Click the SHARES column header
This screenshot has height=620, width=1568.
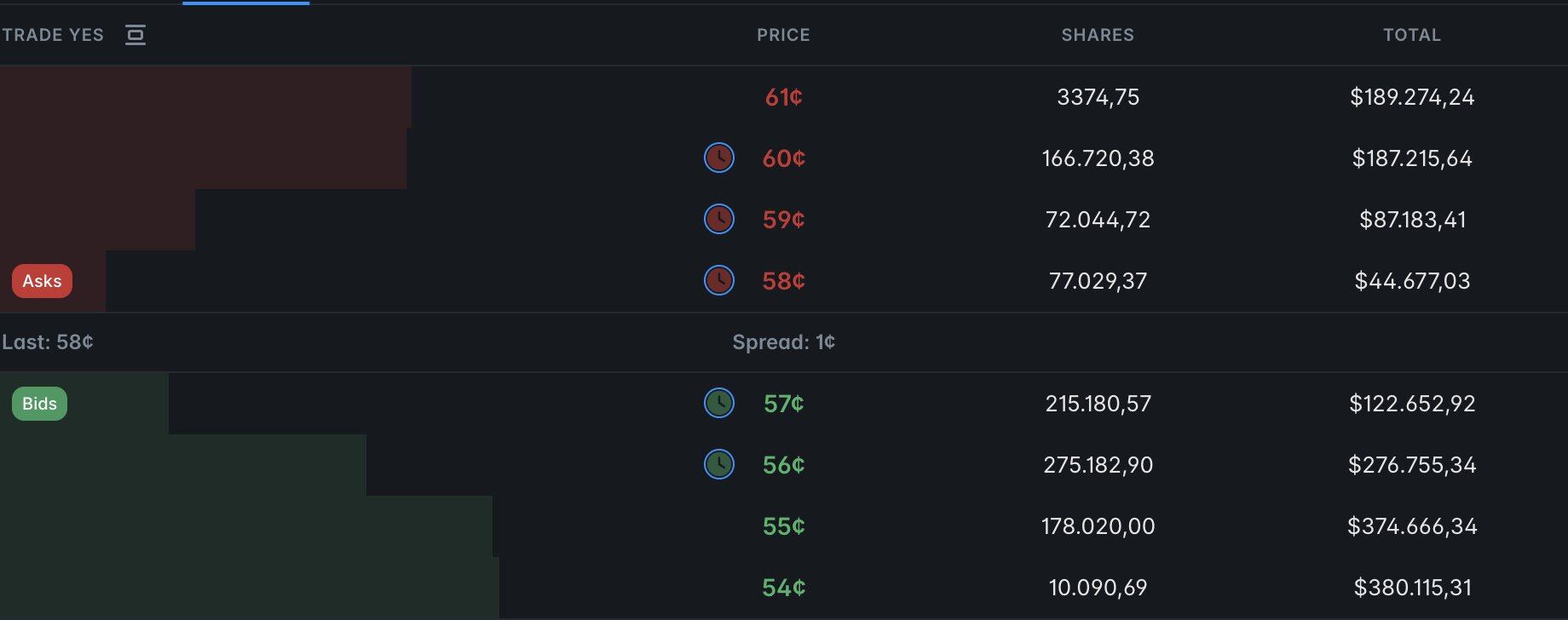tap(1098, 35)
